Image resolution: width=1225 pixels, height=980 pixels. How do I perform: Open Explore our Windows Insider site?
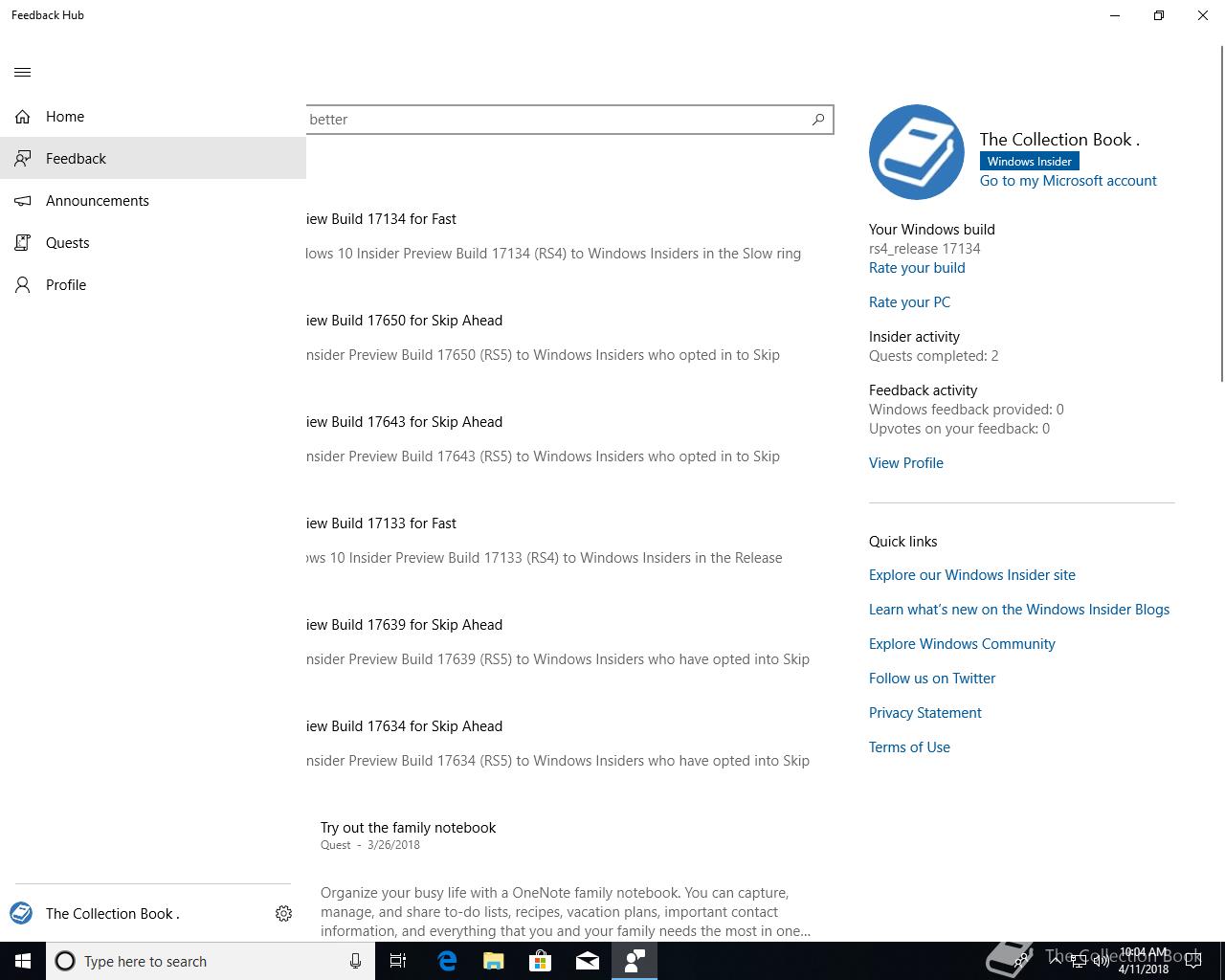972,575
